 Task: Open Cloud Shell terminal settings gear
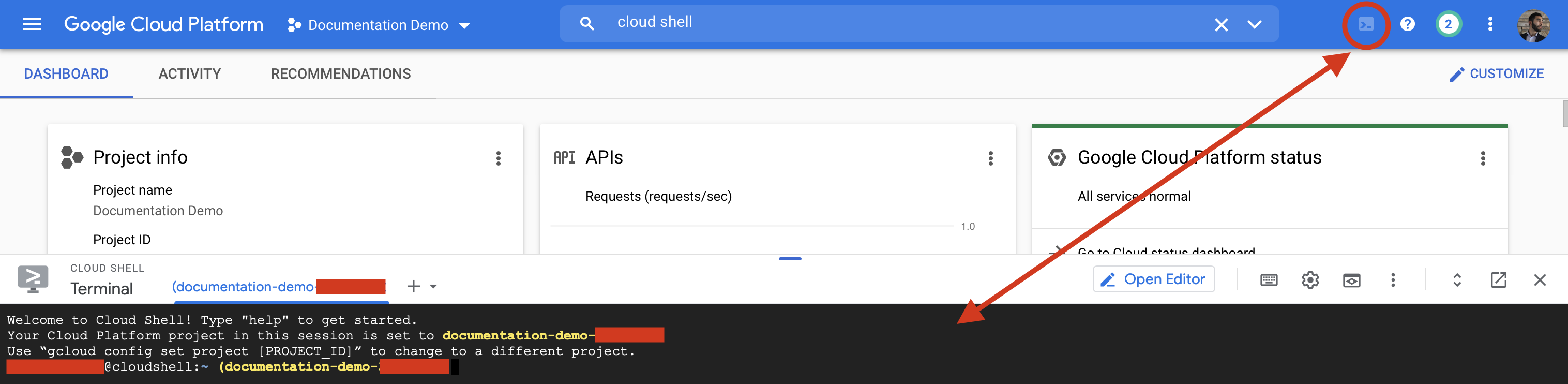[1310, 280]
